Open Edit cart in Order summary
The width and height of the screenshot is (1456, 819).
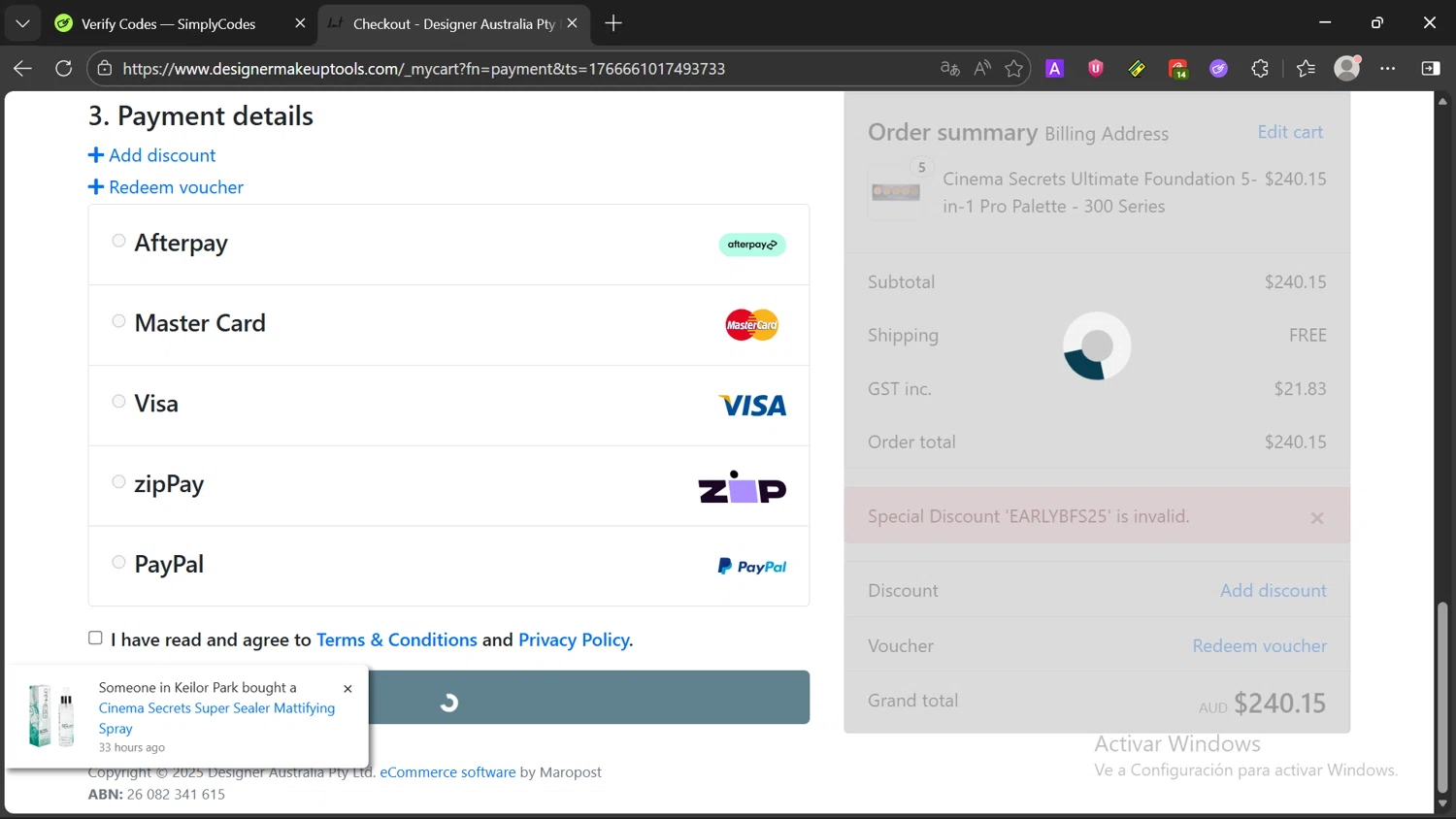tap(1290, 132)
